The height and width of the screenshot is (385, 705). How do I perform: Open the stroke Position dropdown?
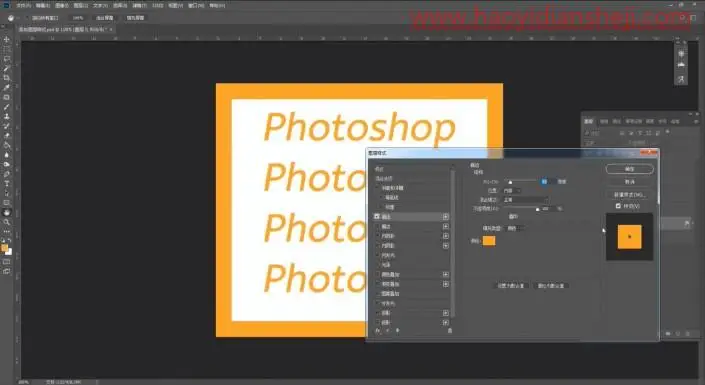coord(512,191)
